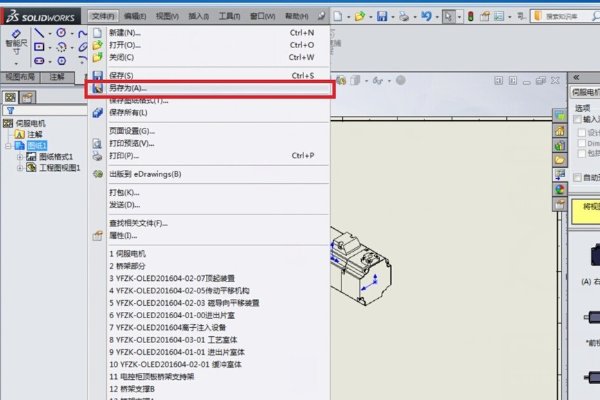Select the Rectangle sketch tool
Image resolution: width=600 pixels, height=400 pixels.
39,47
